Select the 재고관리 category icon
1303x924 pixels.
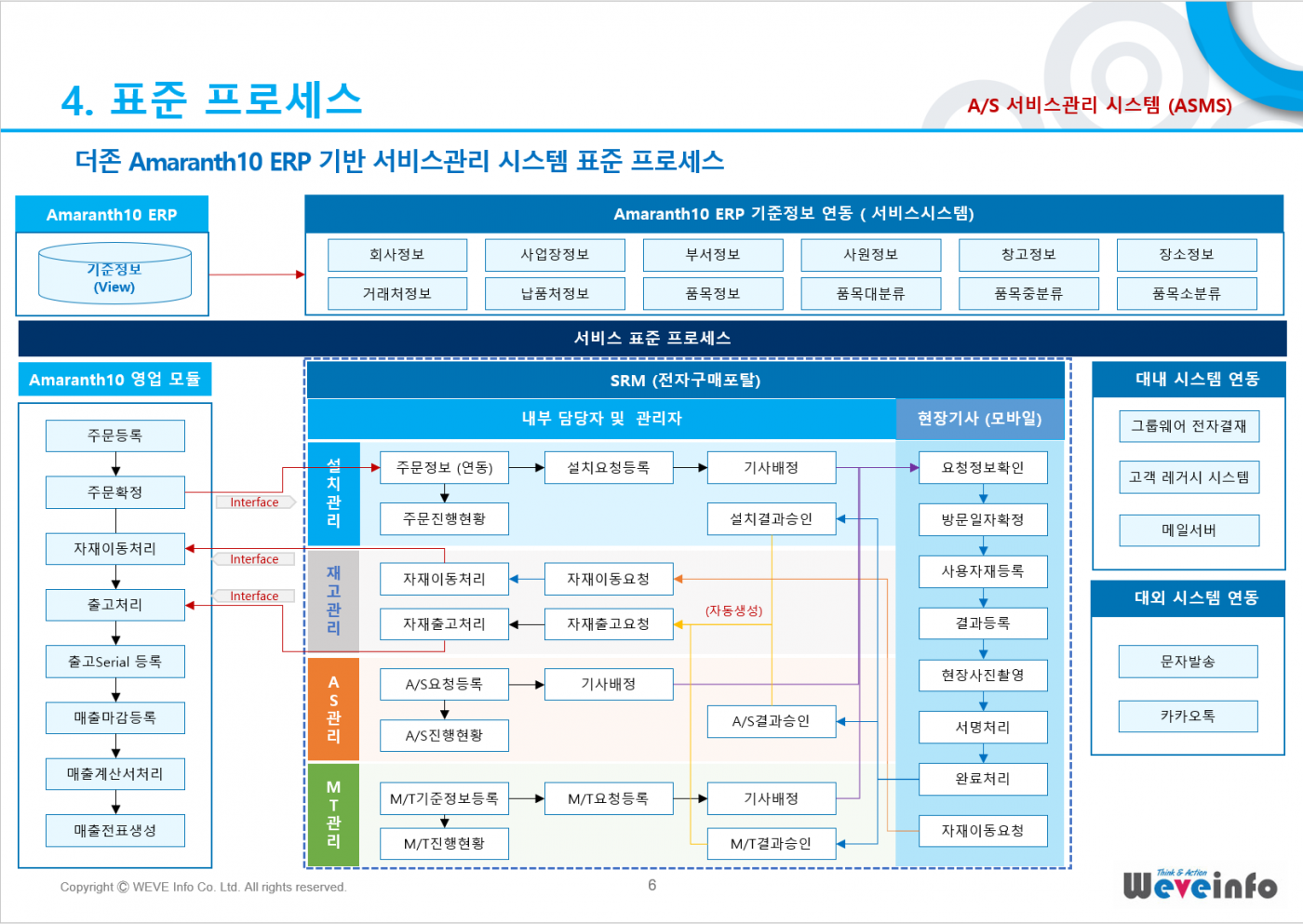tap(333, 600)
